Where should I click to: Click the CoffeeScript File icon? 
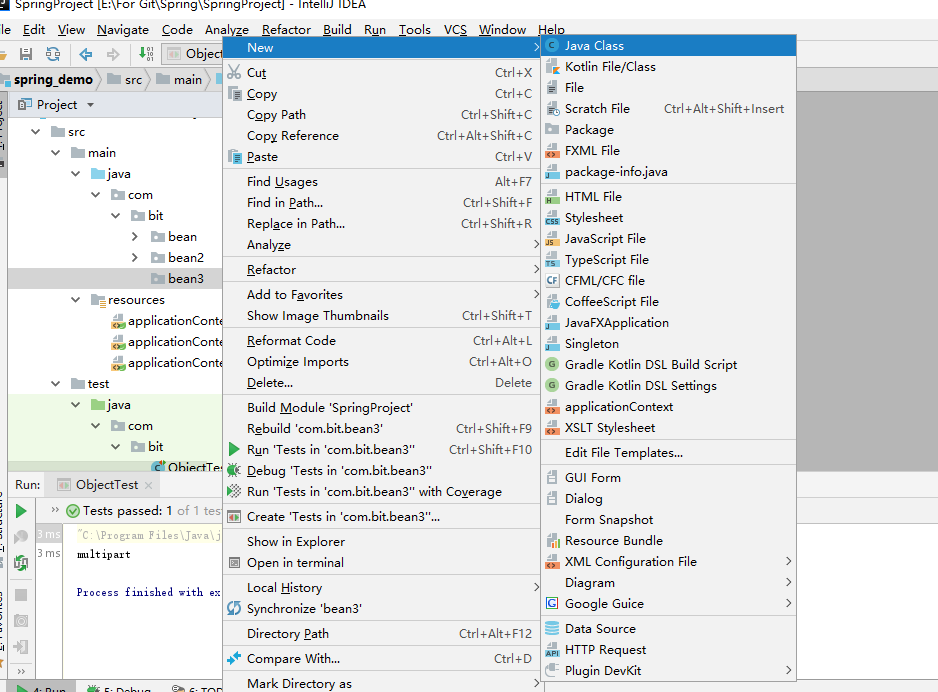(x=552, y=301)
